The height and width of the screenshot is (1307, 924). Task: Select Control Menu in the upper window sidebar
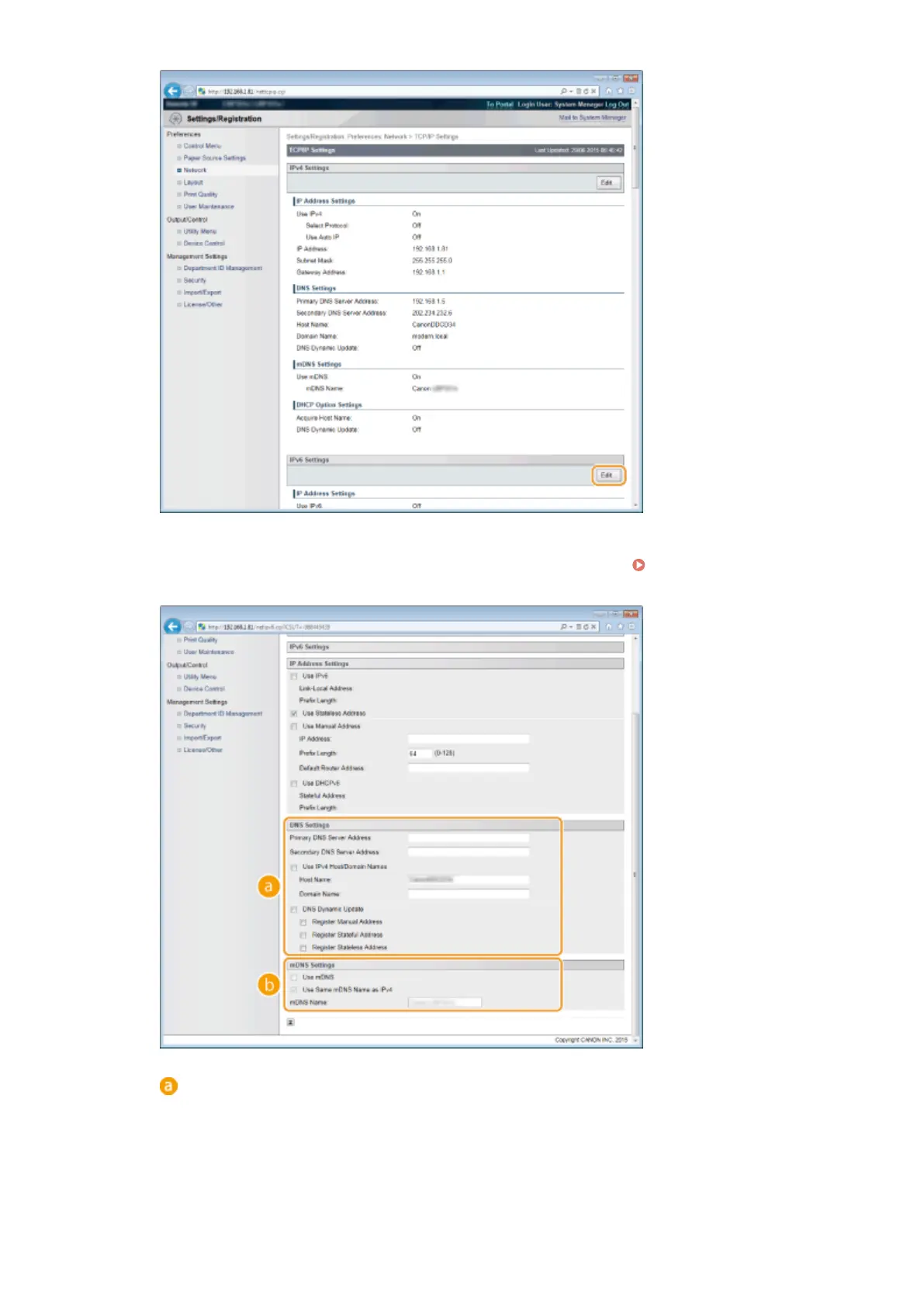pyautogui.click(x=202, y=146)
